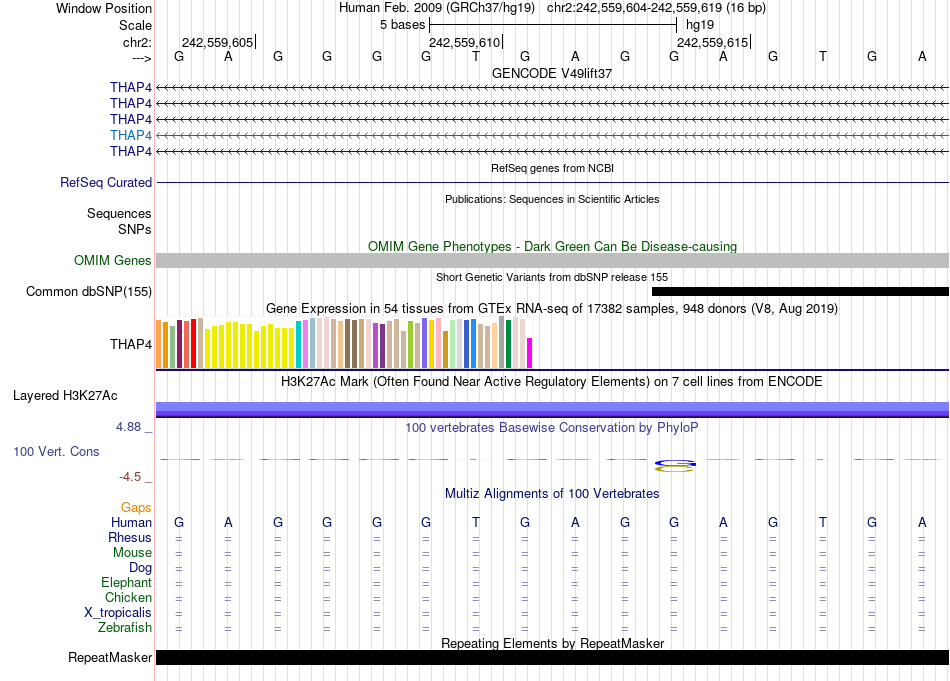Click the Scale label
The image size is (950, 681).
136,25
